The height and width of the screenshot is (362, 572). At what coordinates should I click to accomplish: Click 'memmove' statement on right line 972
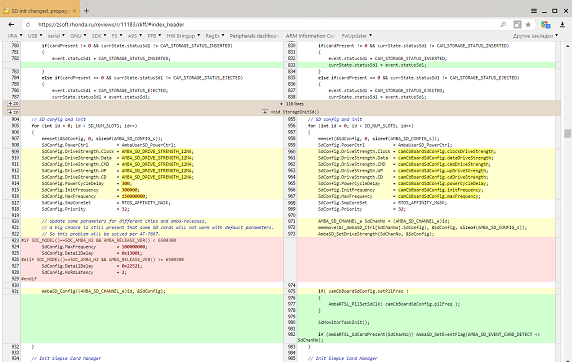point(422,227)
